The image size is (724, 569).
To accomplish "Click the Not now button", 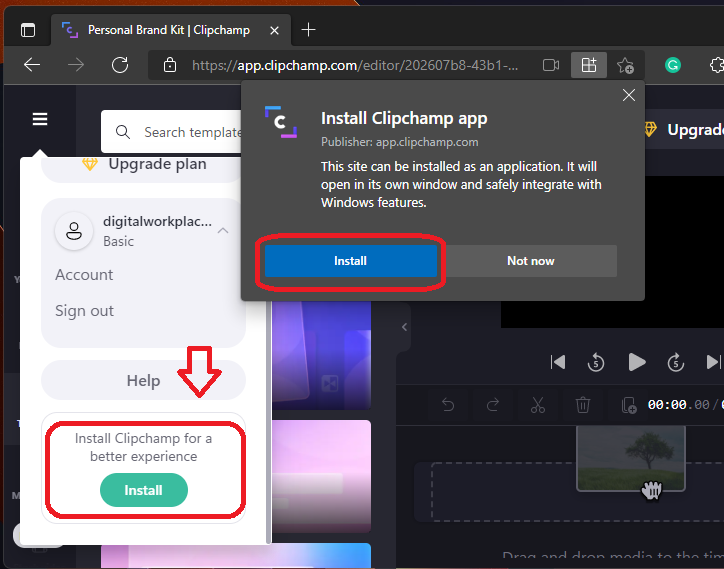I will click(531, 261).
